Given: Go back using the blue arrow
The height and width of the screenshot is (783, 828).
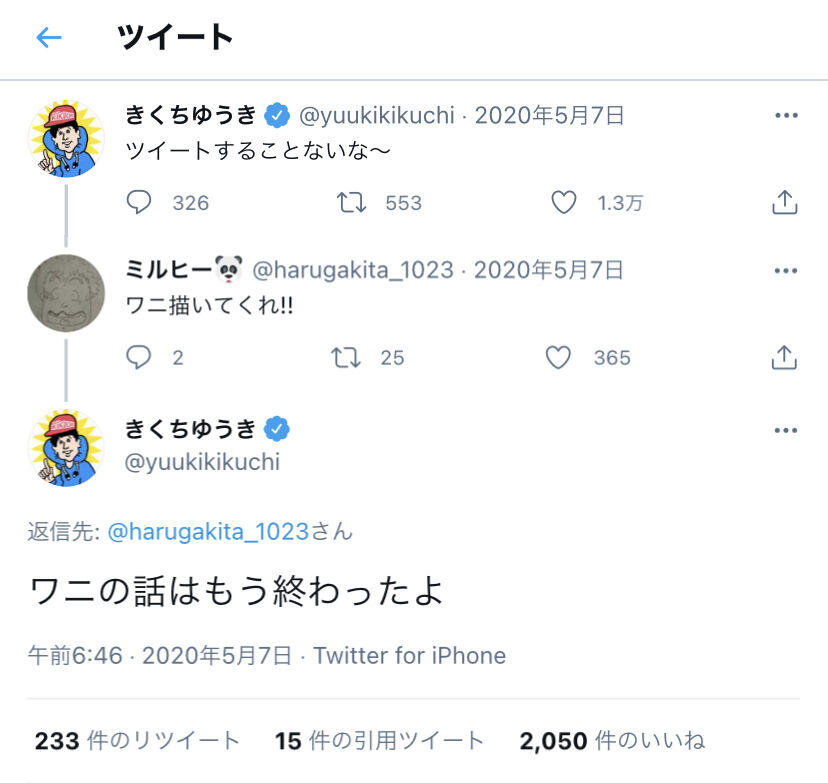Looking at the screenshot, I should pos(48,38).
